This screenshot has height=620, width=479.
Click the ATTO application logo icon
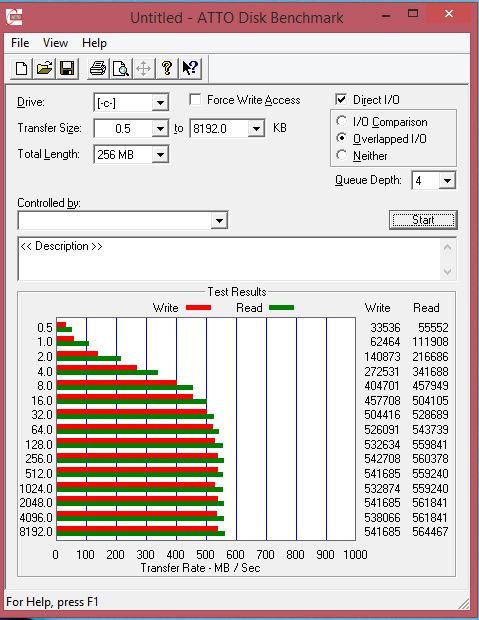(x=14, y=17)
